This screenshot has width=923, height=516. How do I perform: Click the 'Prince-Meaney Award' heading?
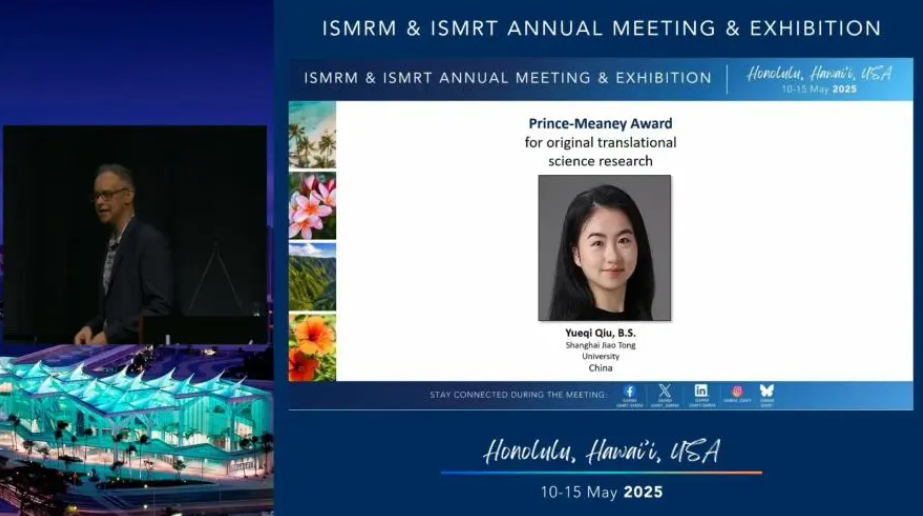click(600, 124)
